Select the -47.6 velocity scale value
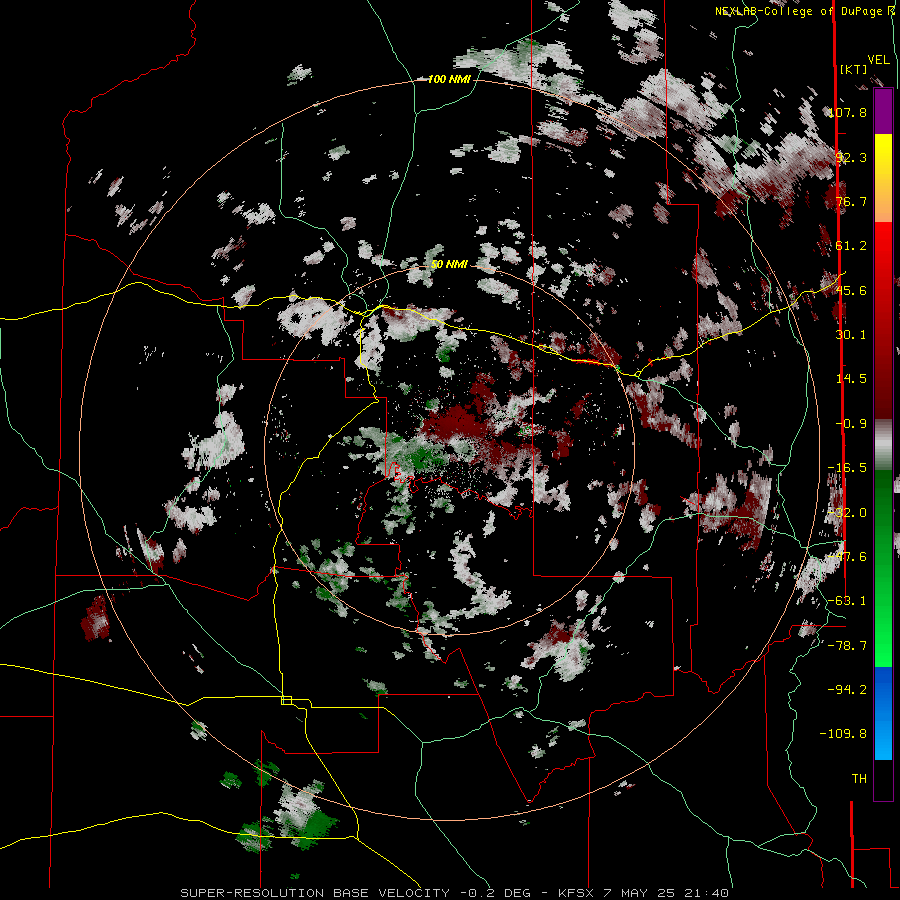The image size is (900, 900). pyautogui.click(x=848, y=557)
